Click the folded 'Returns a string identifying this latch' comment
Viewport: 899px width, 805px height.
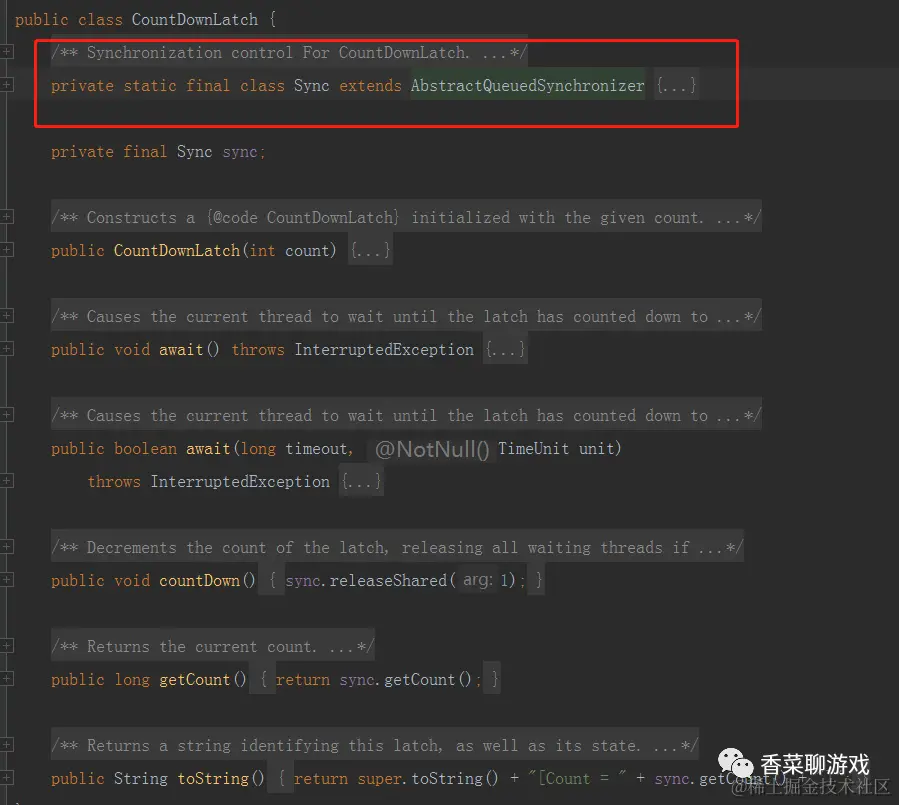tap(375, 745)
